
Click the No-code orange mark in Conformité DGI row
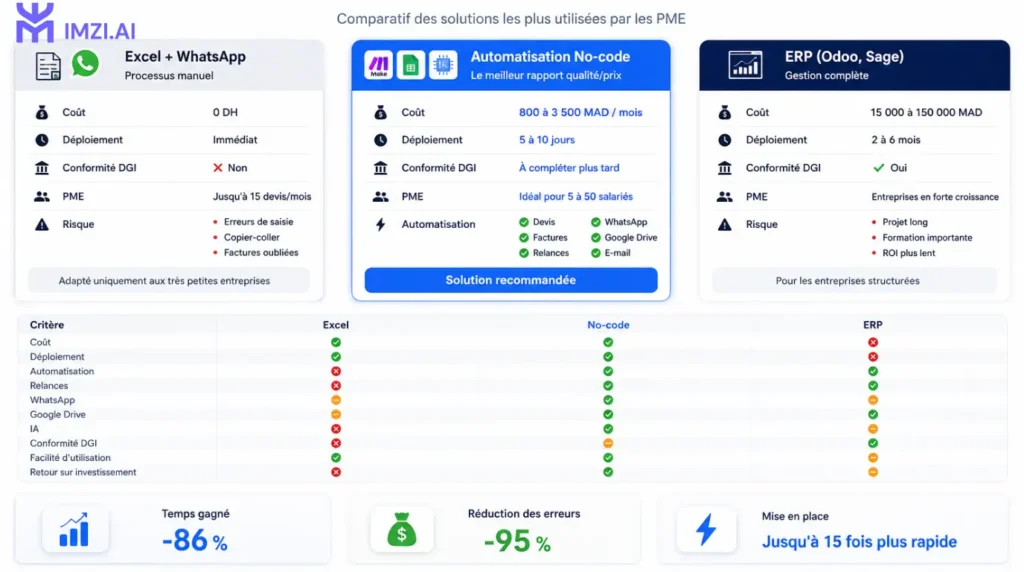coord(608,443)
